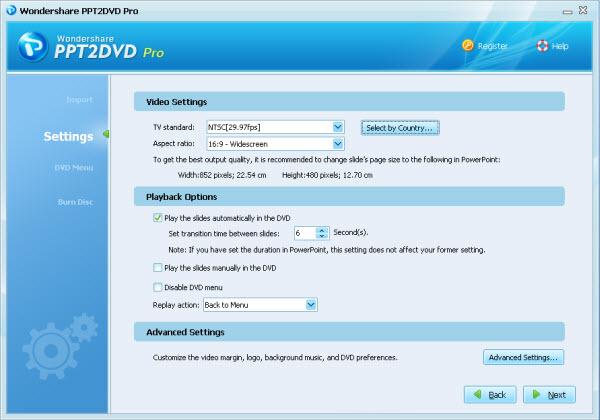Click the title bar application icon
The width and height of the screenshot is (600, 420).
11,10
